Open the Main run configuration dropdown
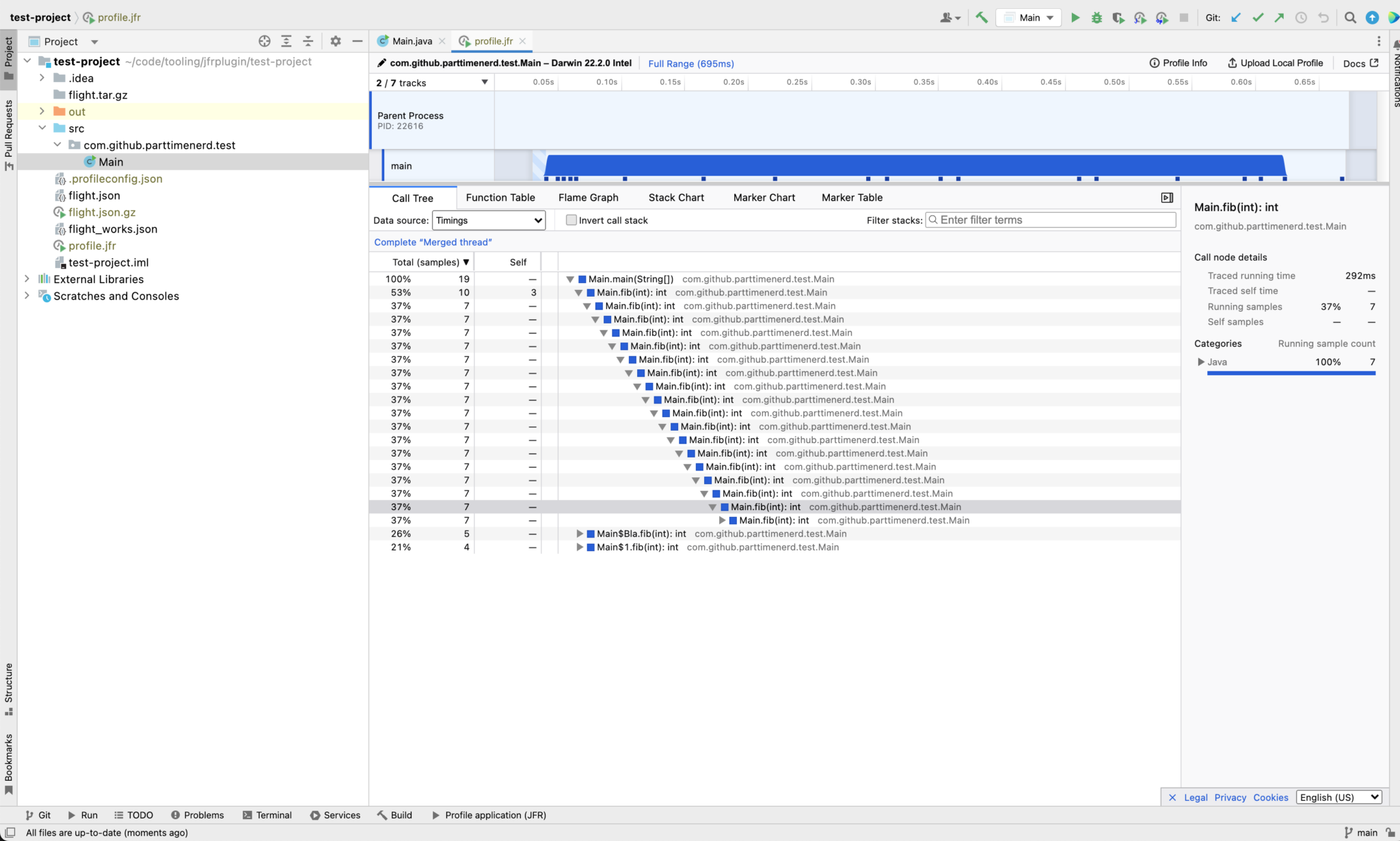This screenshot has height=841, width=1400. click(x=1029, y=18)
